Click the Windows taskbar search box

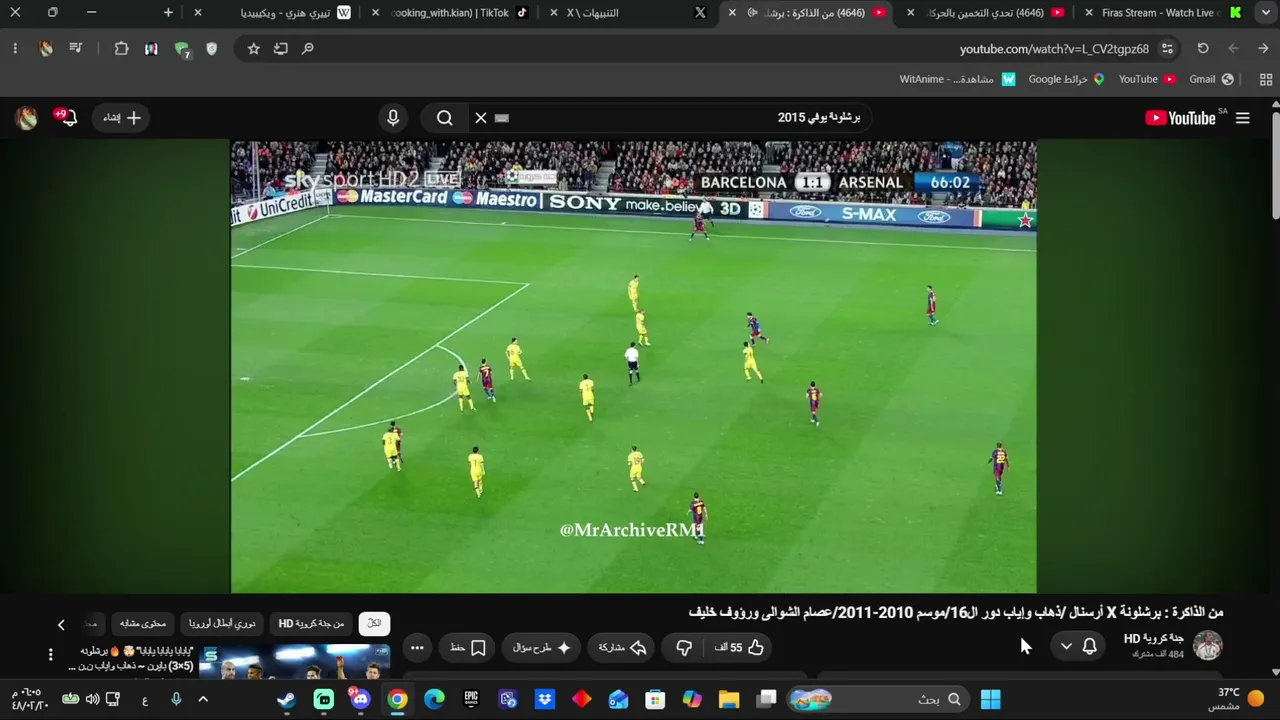(x=880, y=699)
